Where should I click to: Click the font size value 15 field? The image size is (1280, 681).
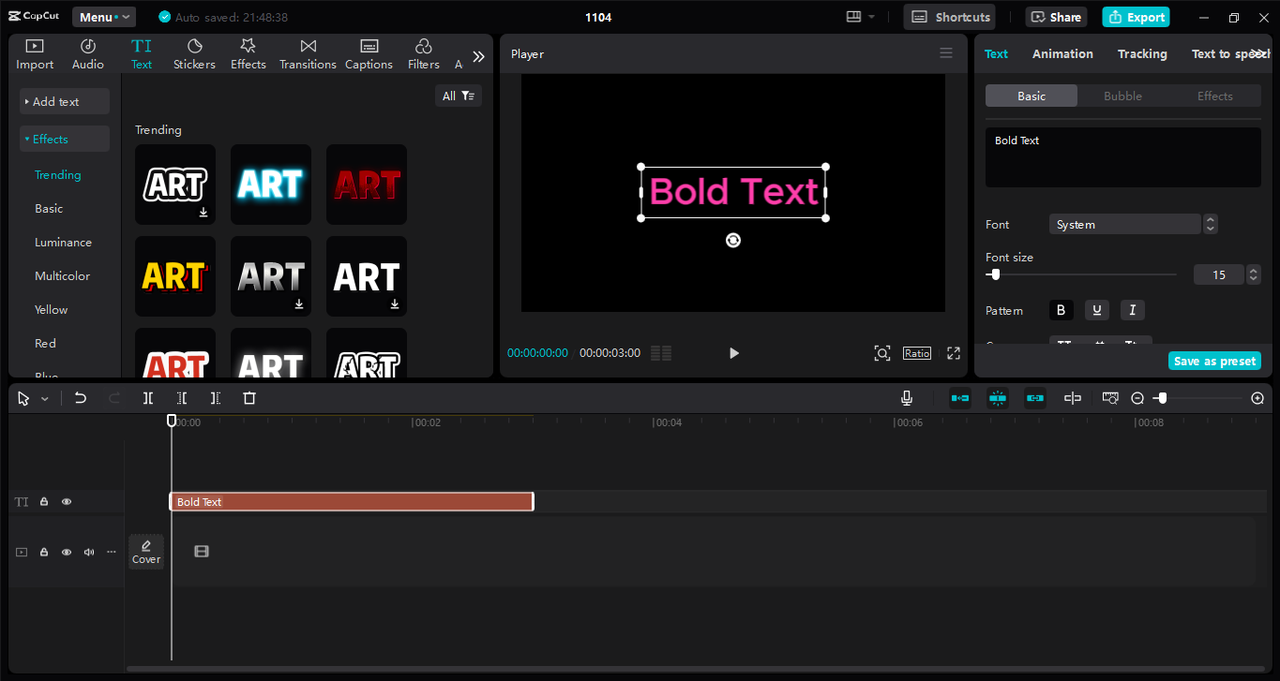(1218, 275)
